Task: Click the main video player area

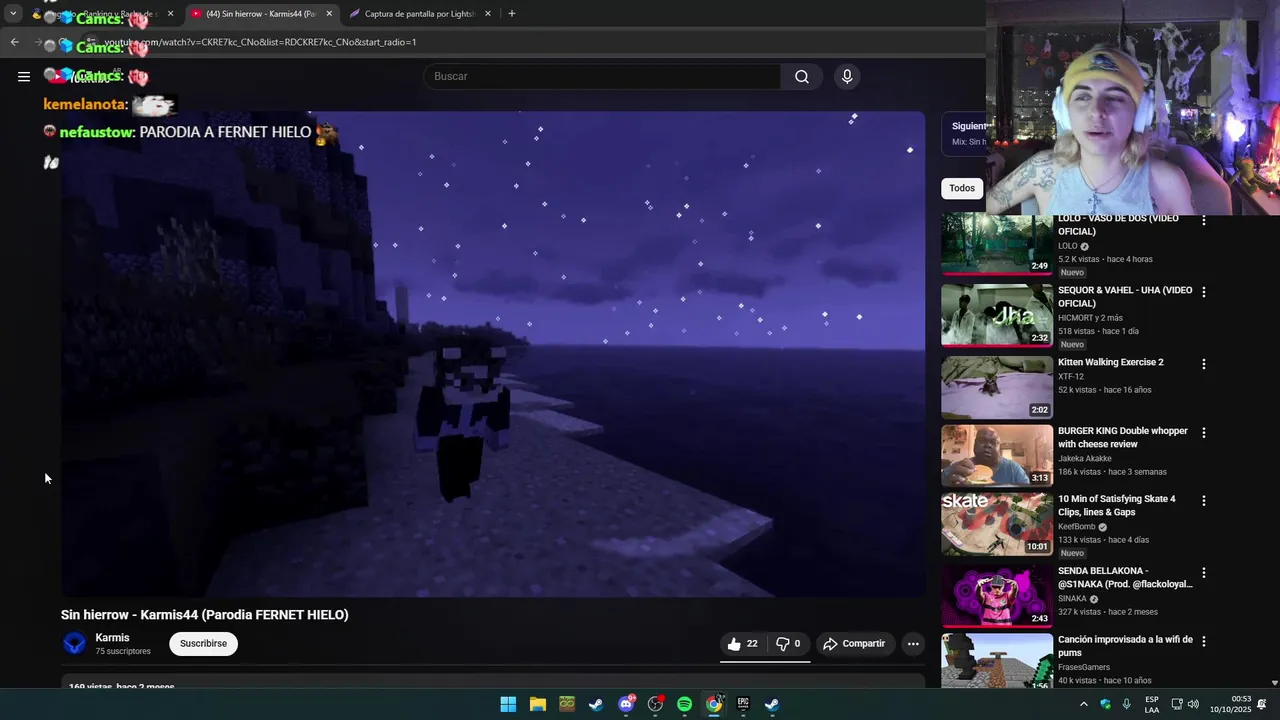Action: click(x=493, y=354)
